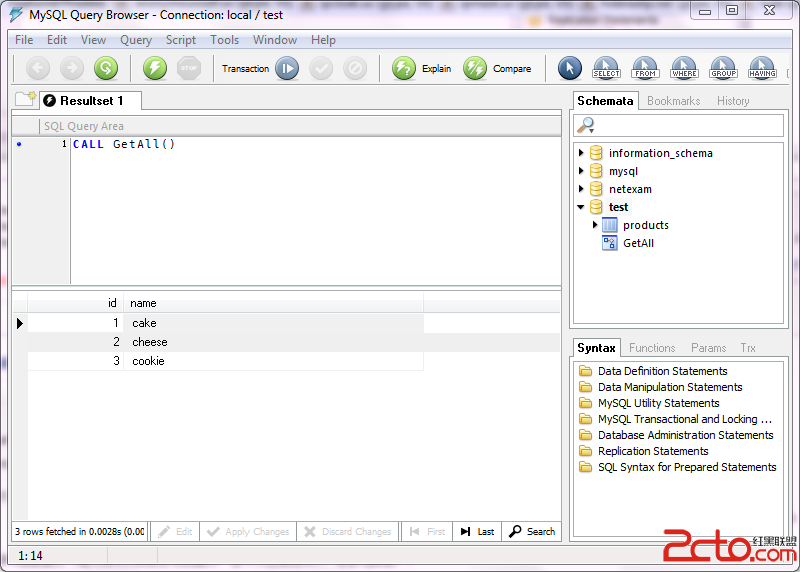800x572 pixels.
Task: Select the FROM clause tool
Action: point(645,68)
